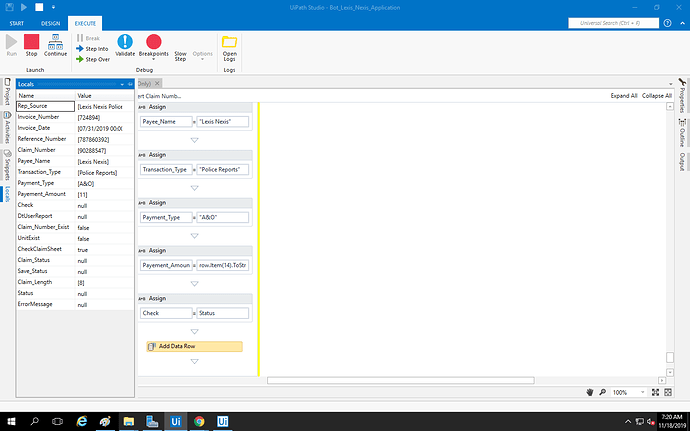This screenshot has height=431, width=690.
Task: Collapse the ribbon with the chevron
Action: [683, 23]
